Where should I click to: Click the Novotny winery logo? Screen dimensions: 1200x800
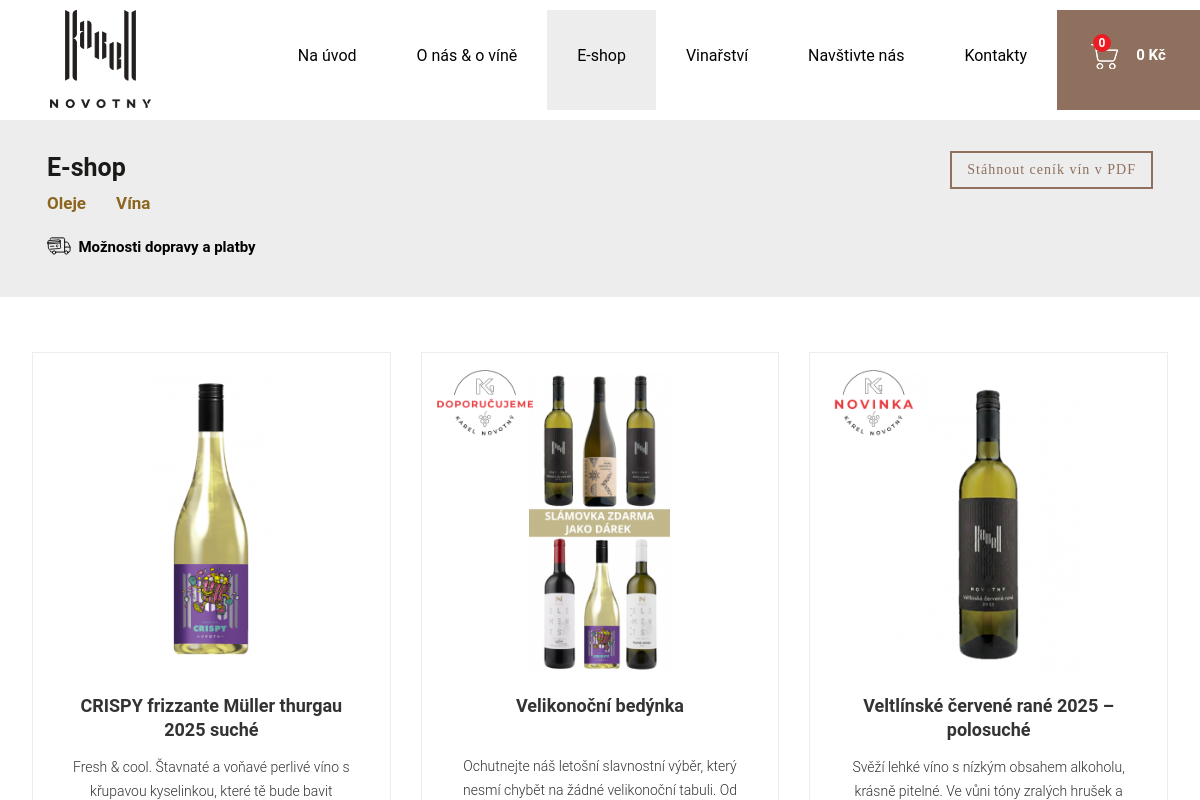[x=100, y=59]
